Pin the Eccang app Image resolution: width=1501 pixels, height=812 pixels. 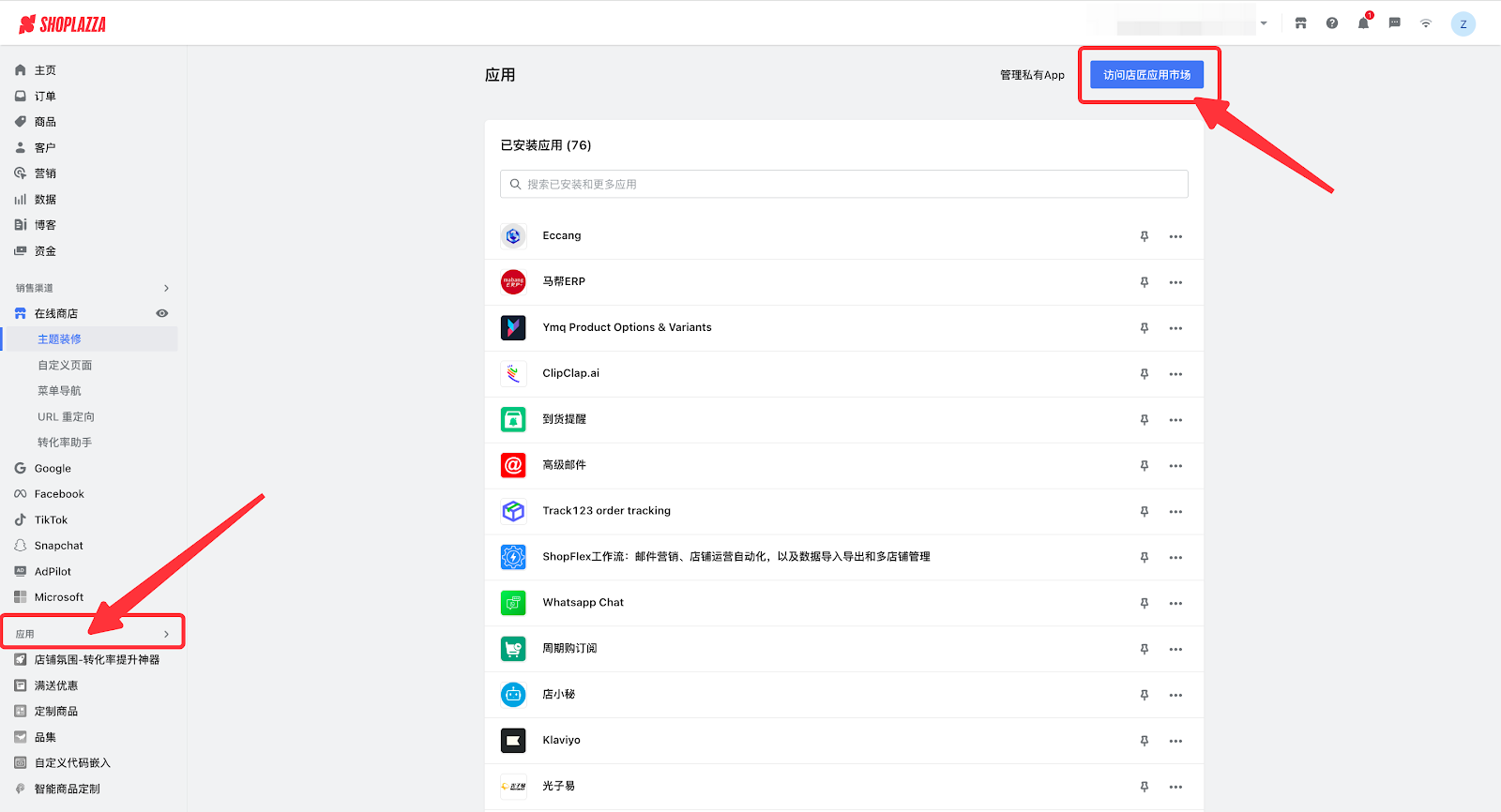pos(1145,236)
